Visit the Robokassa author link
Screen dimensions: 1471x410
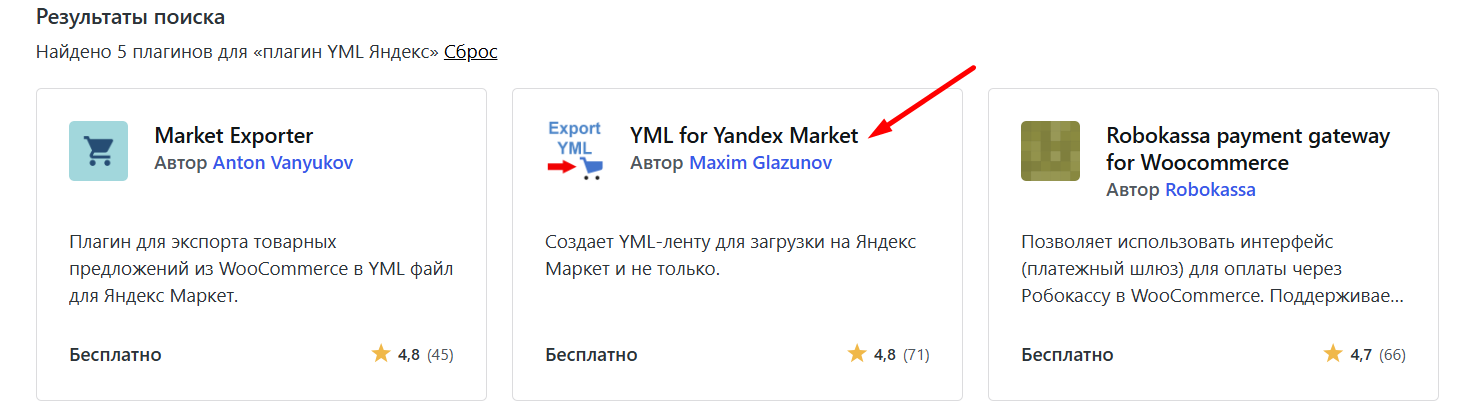coord(1210,189)
